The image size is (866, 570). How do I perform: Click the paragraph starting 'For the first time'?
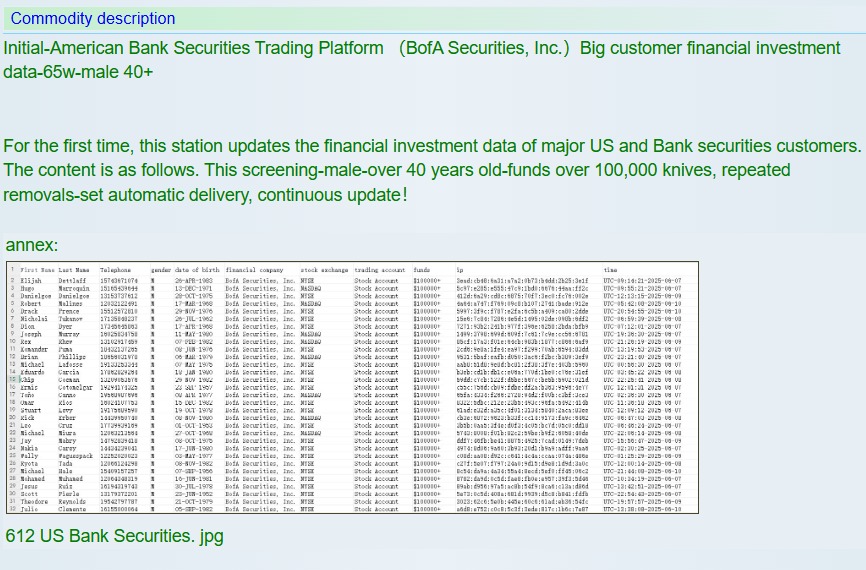tap(432, 170)
